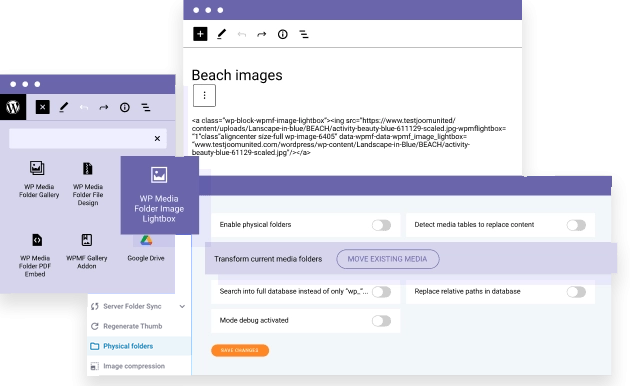Click the black plus add-block button in Beach images editor

click(x=200, y=34)
